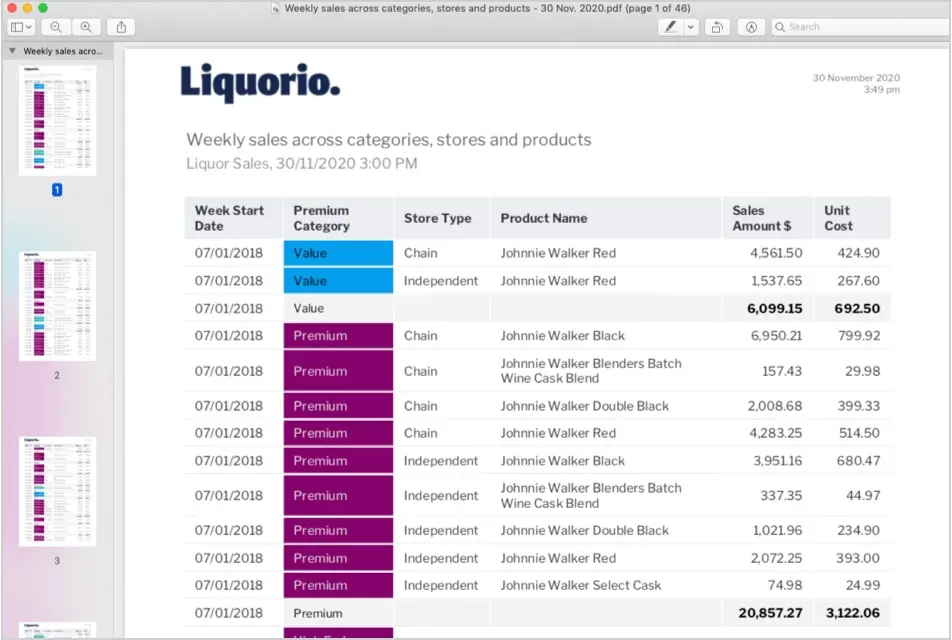The width and height of the screenshot is (952, 640).
Task: Click the blue Value cell for Chain store
Action: click(338, 253)
